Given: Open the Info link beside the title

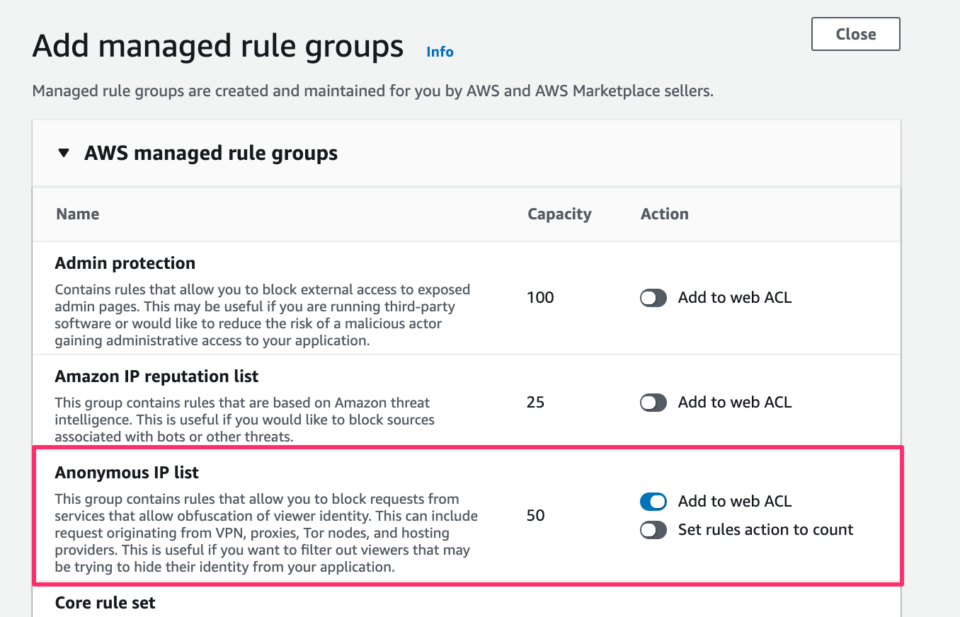Looking at the screenshot, I should pyautogui.click(x=440, y=52).
